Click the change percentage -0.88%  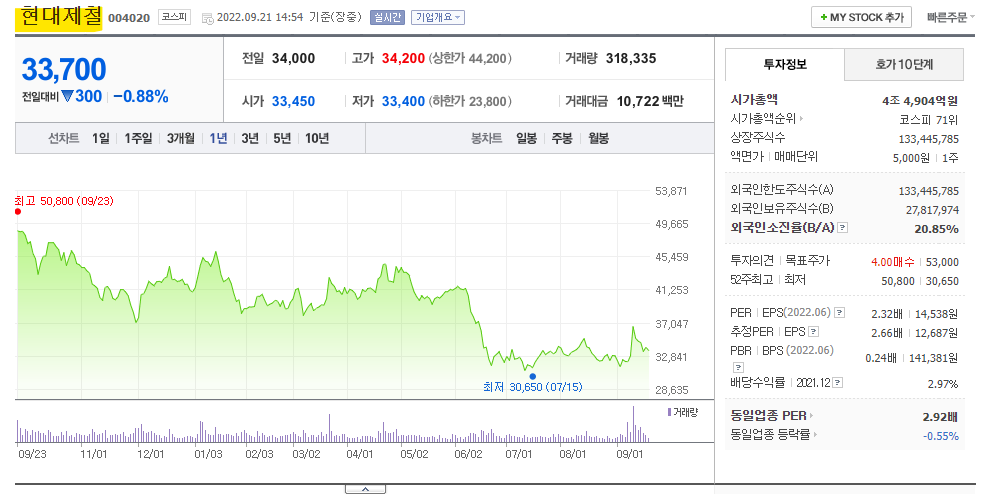click(x=141, y=96)
